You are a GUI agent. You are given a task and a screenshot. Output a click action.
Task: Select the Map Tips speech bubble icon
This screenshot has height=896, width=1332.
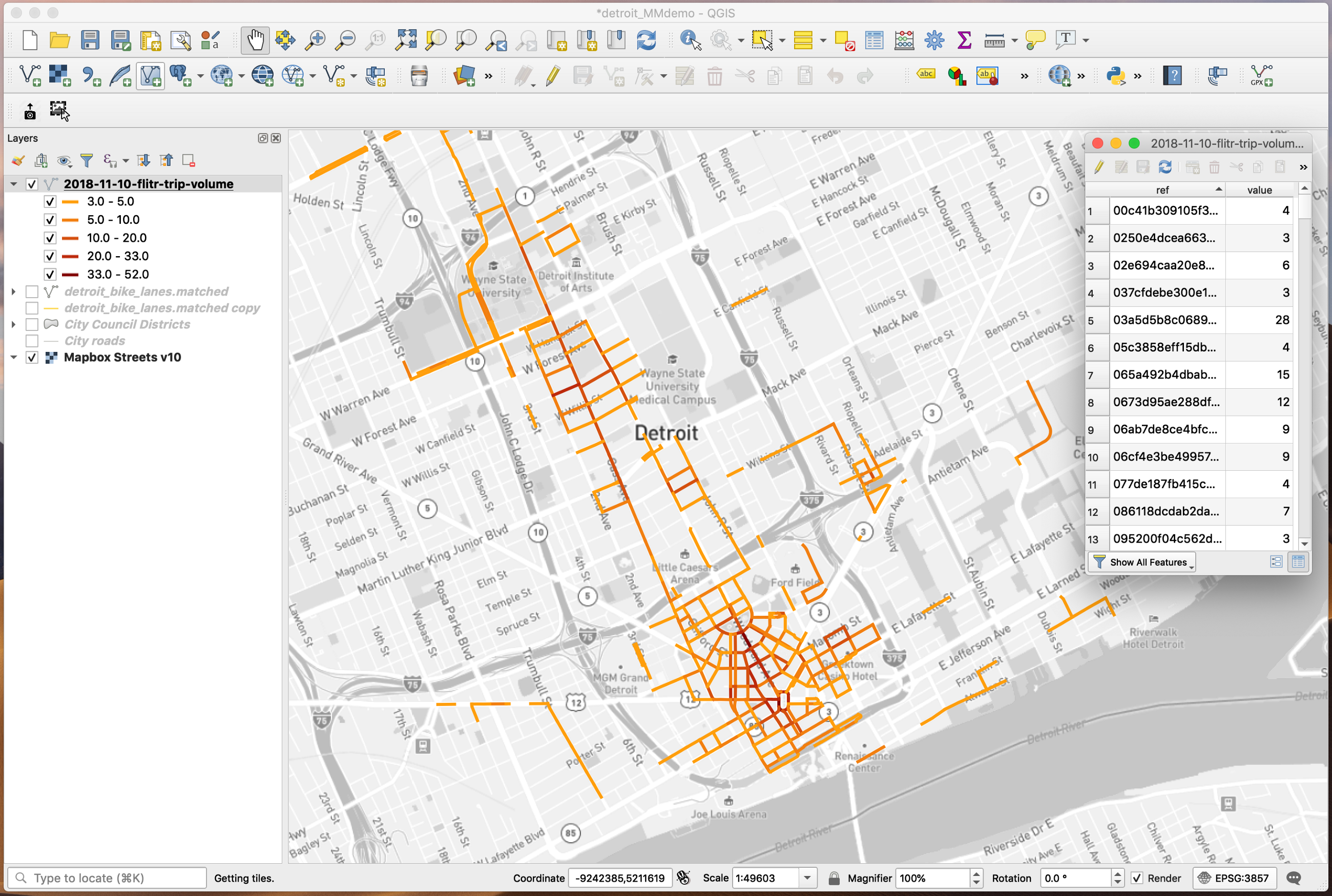[1035, 40]
